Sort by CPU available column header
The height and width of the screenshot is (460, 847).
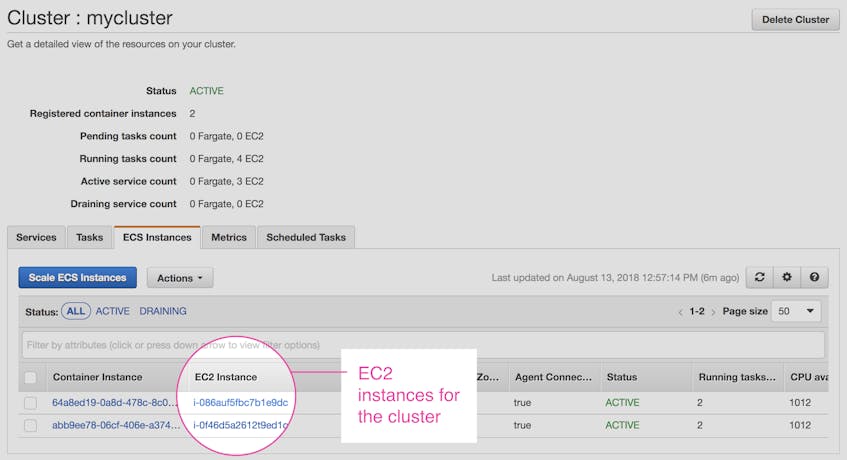[x=809, y=377]
